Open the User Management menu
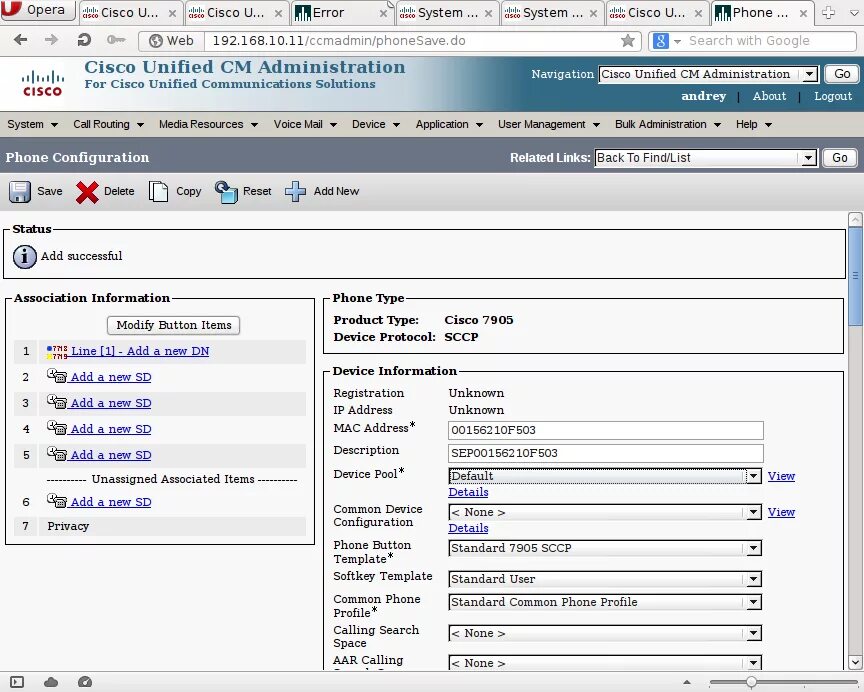Viewport: 864px width, 692px height. 549,125
